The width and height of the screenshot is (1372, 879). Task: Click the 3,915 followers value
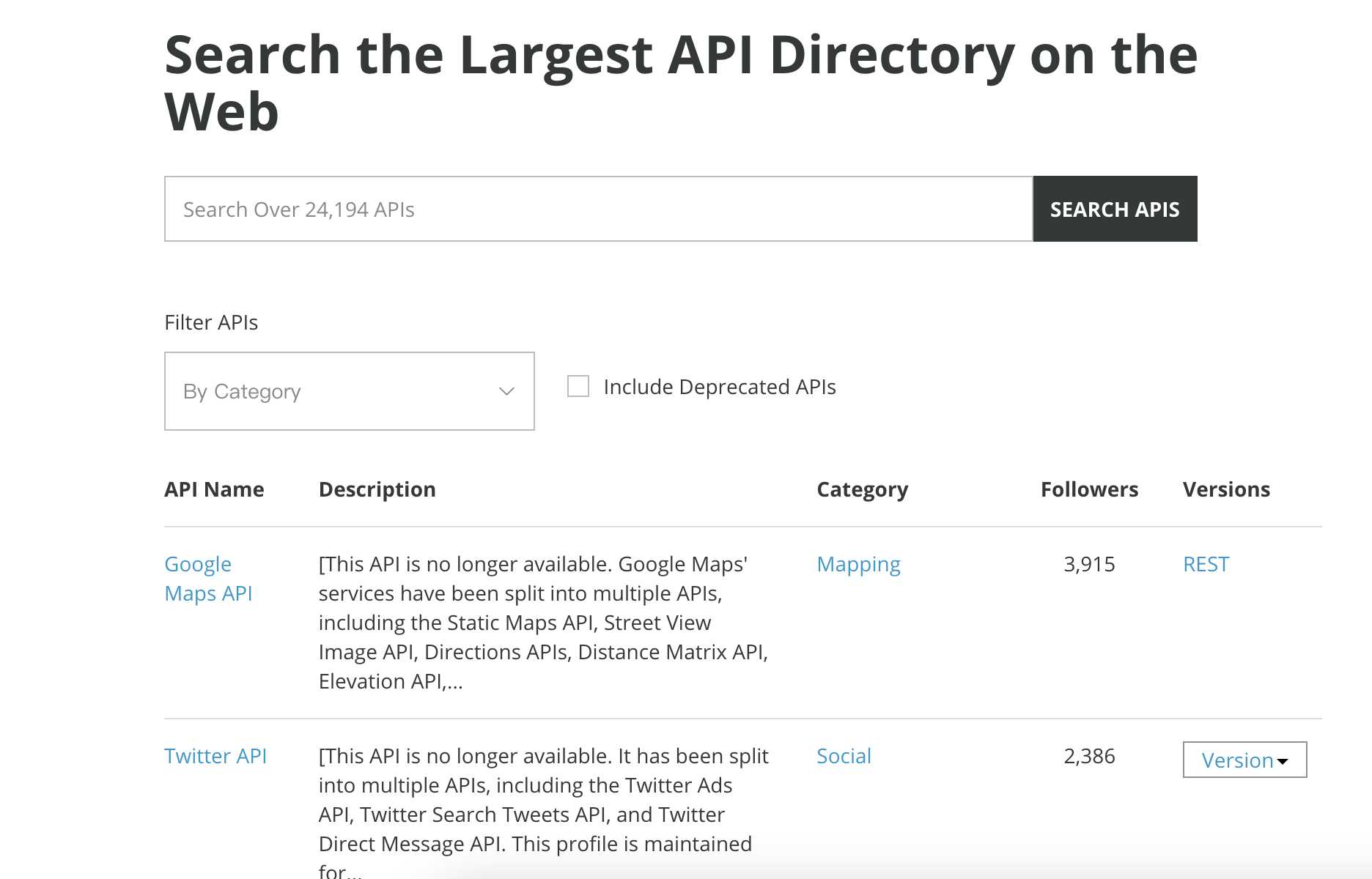pyautogui.click(x=1089, y=564)
